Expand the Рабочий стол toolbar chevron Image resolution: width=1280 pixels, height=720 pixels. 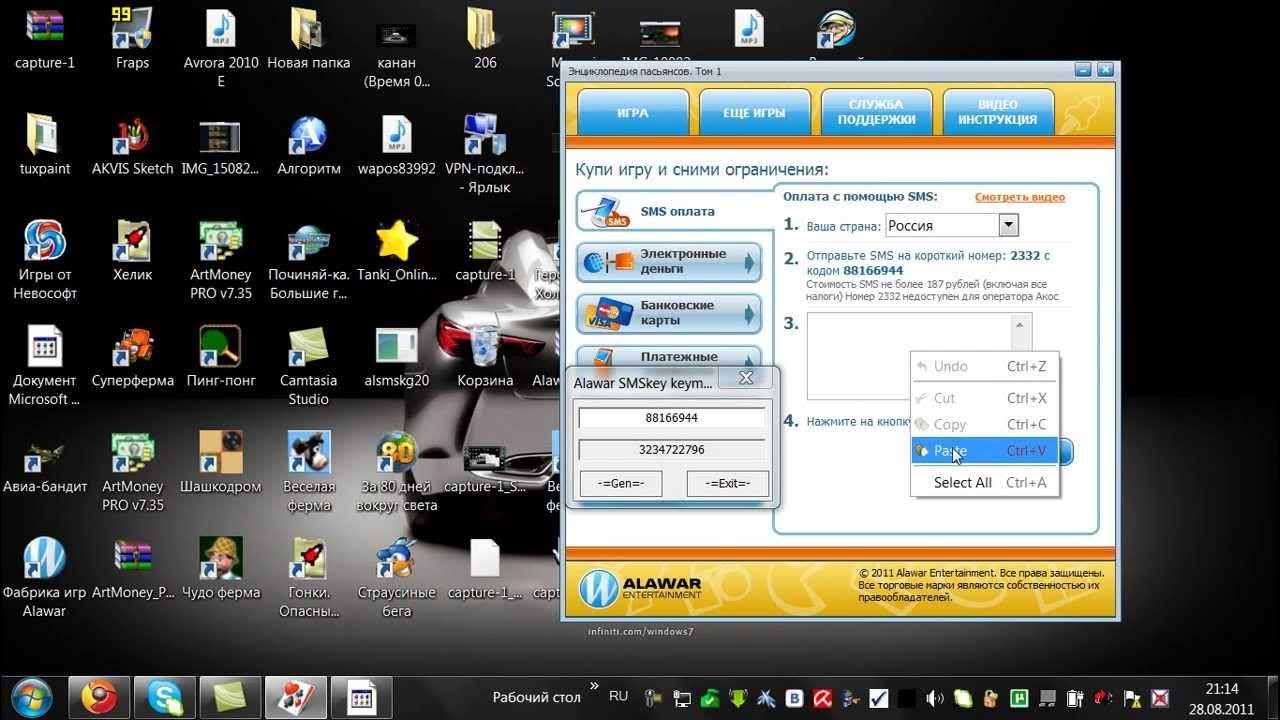pyautogui.click(x=594, y=686)
